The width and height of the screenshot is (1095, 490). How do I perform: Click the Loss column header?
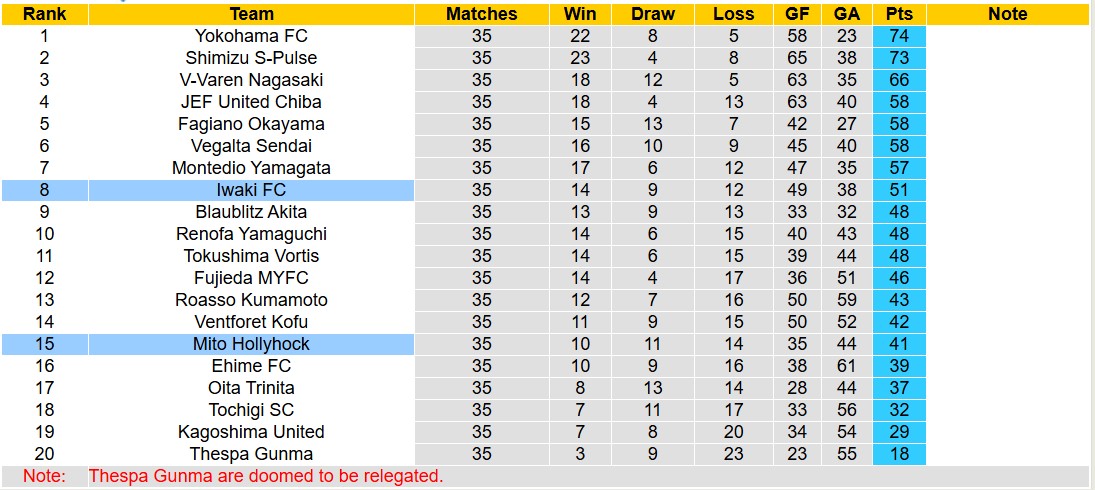[734, 14]
